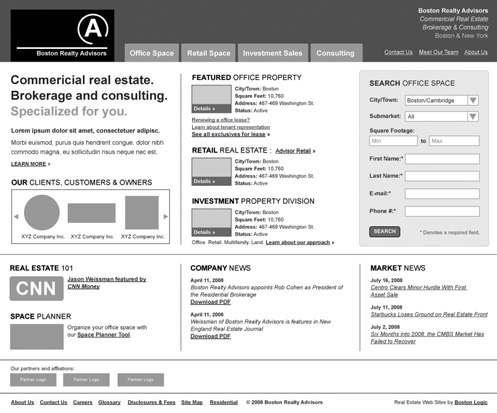The image size is (497, 413).
Task: Open Six Months into 2008 CMBS article
Action: click(427, 338)
